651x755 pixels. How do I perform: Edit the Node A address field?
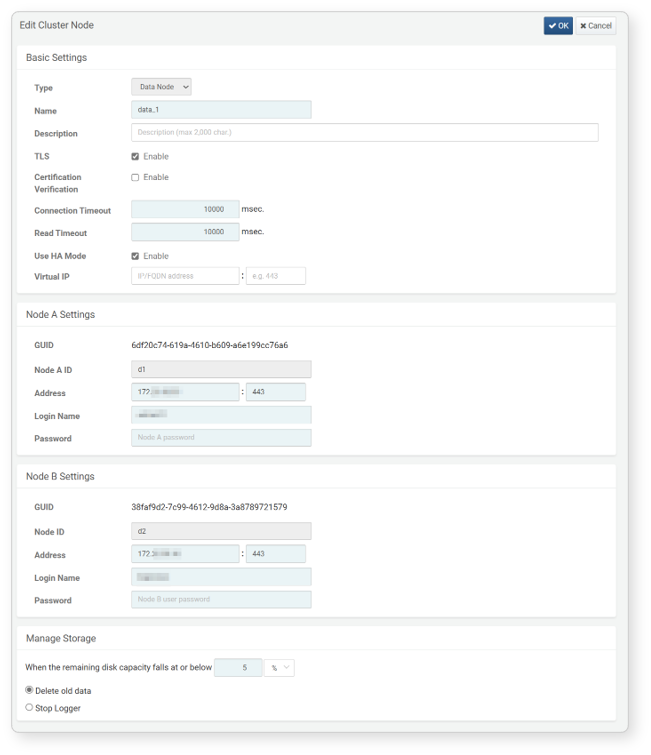tap(185, 392)
